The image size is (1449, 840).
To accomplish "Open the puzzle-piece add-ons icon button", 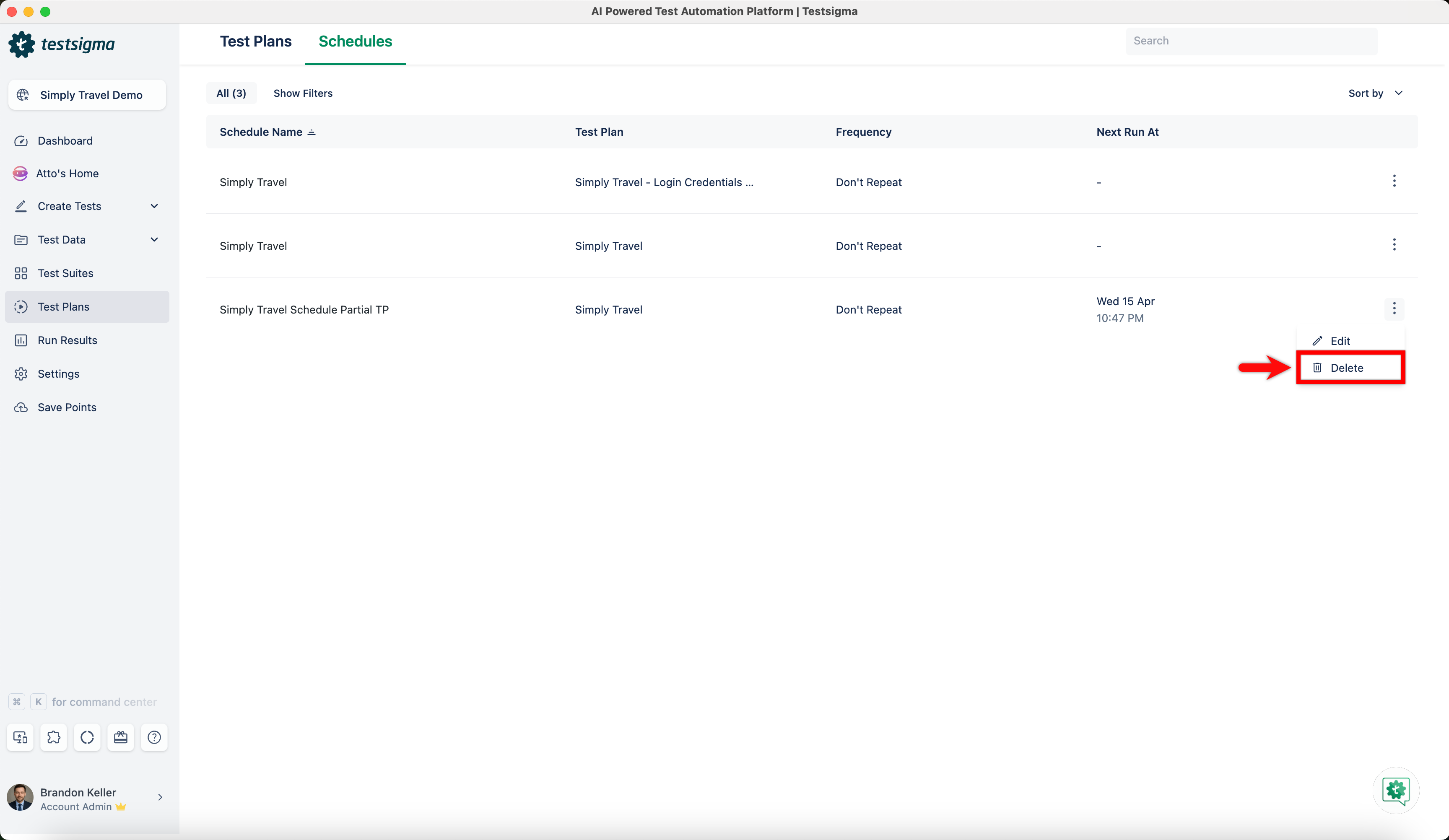I will pos(54,737).
